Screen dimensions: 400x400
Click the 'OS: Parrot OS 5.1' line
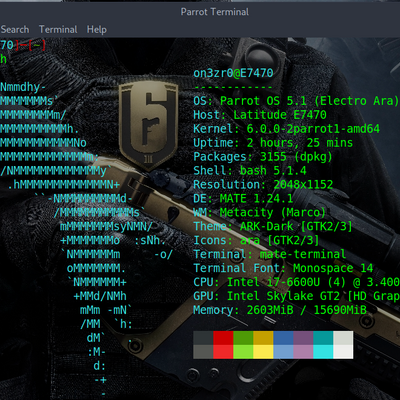(x=296, y=101)
